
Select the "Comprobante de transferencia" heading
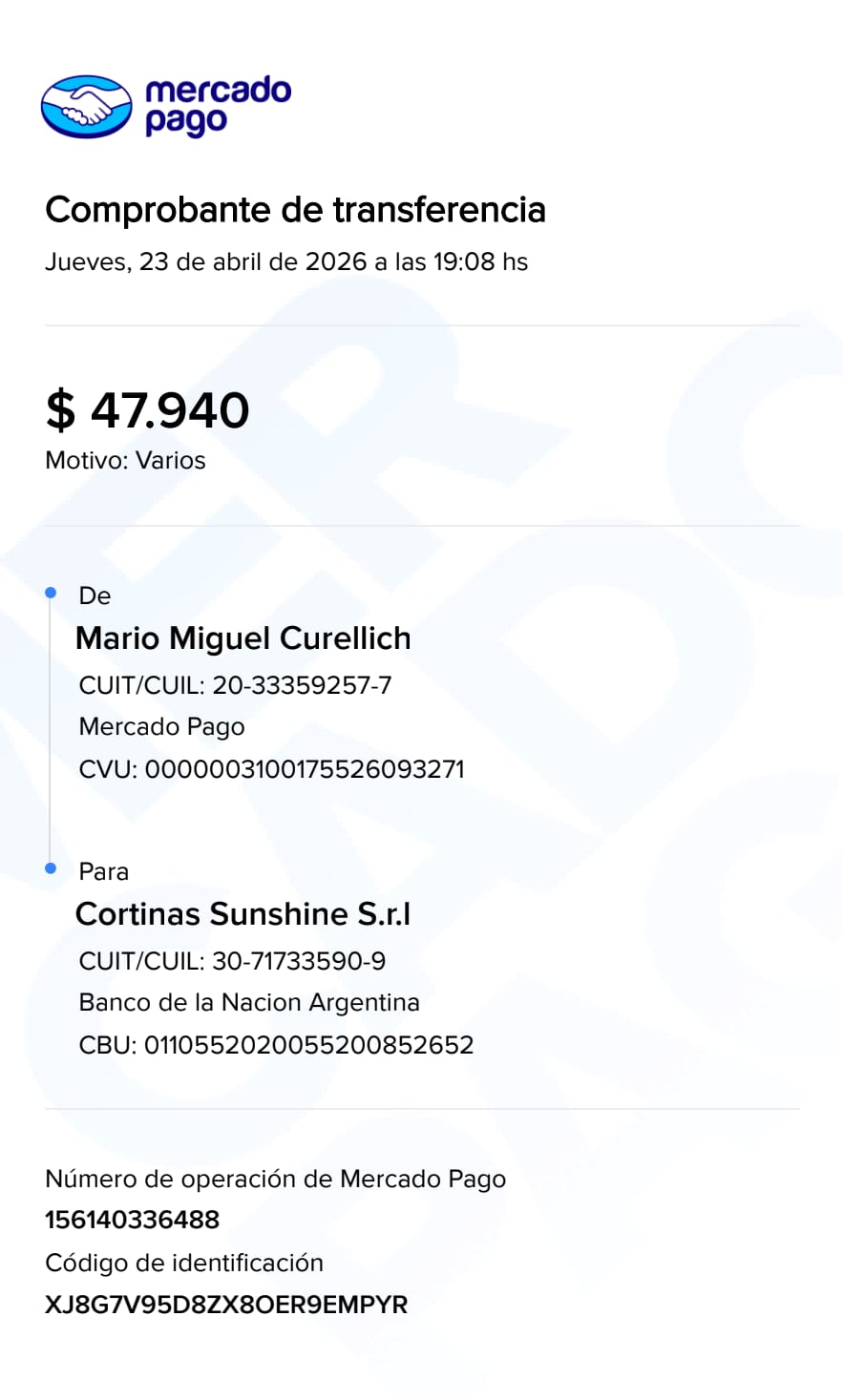(x=295, y=210)
